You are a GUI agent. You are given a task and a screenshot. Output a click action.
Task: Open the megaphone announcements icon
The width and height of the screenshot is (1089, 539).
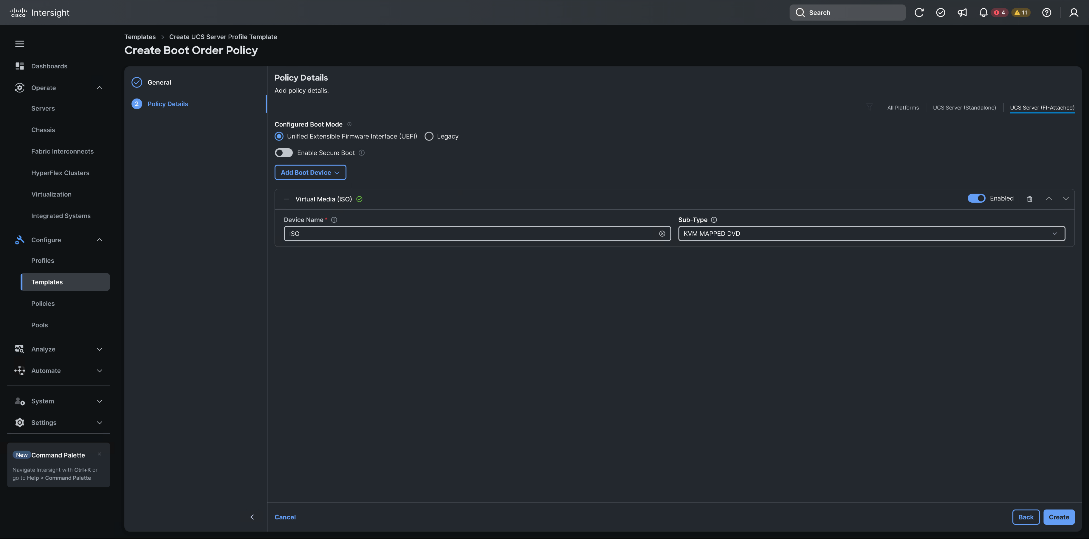[962, 13]
